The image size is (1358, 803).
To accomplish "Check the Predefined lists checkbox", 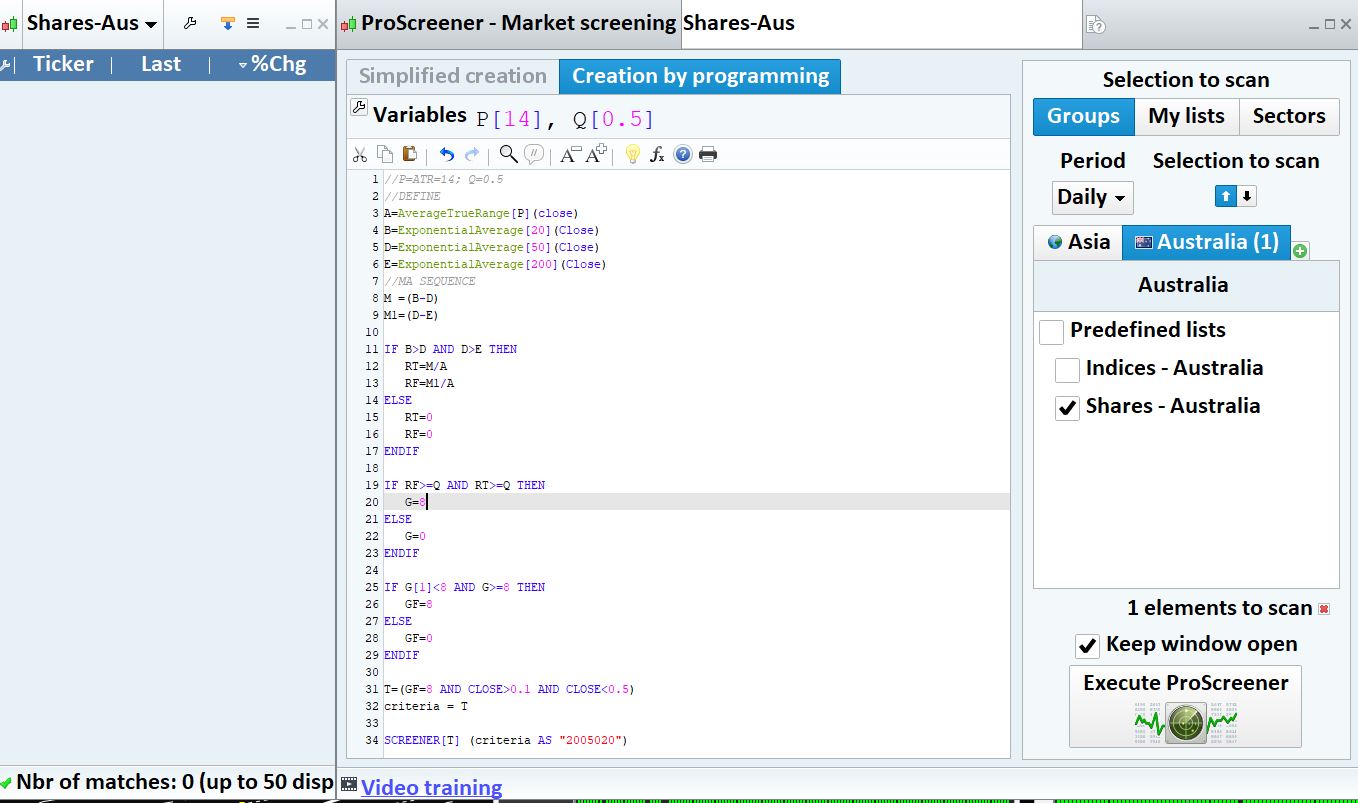I will point(1051,331).
